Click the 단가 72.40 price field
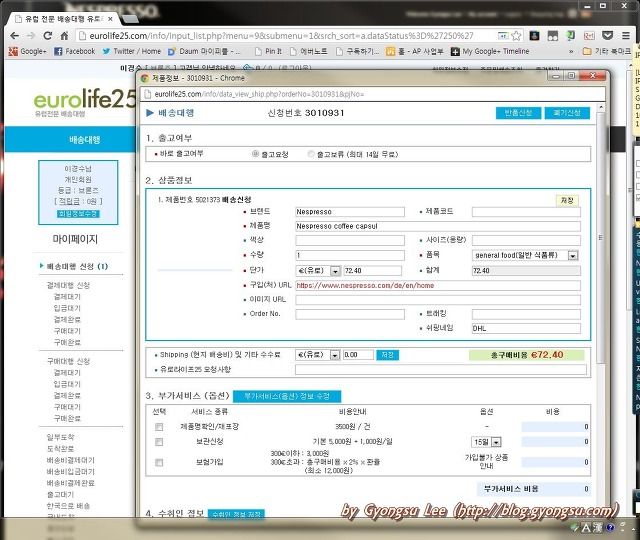This screenshot has width=640, height=540. (x=373, y=271)
